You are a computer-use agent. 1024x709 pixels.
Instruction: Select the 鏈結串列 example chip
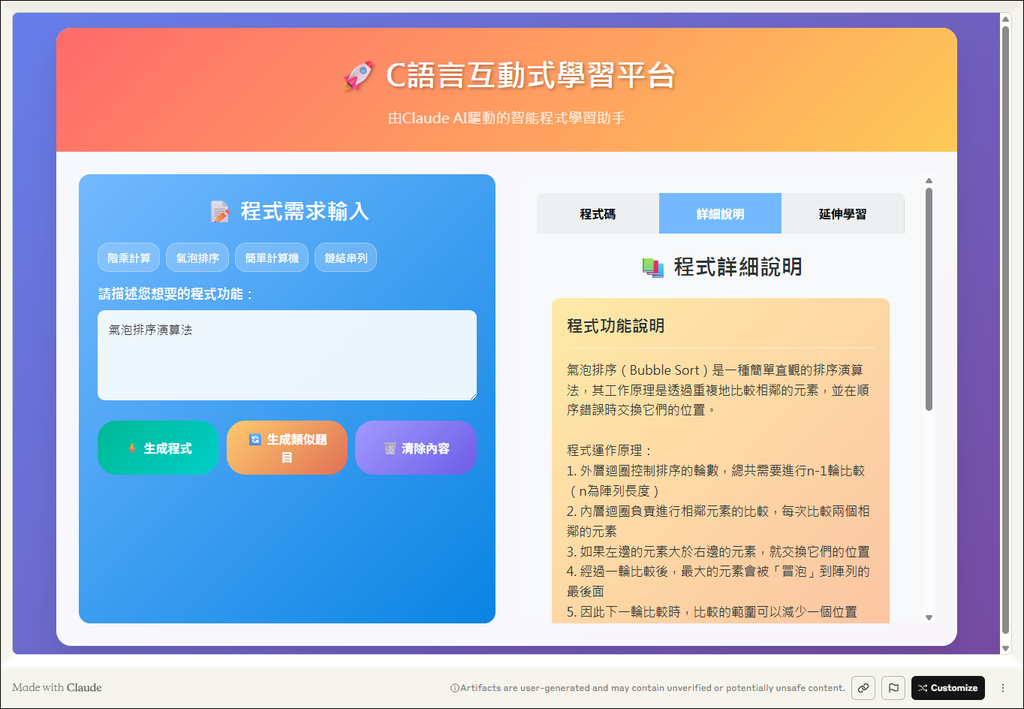click(x=345, y=258)
